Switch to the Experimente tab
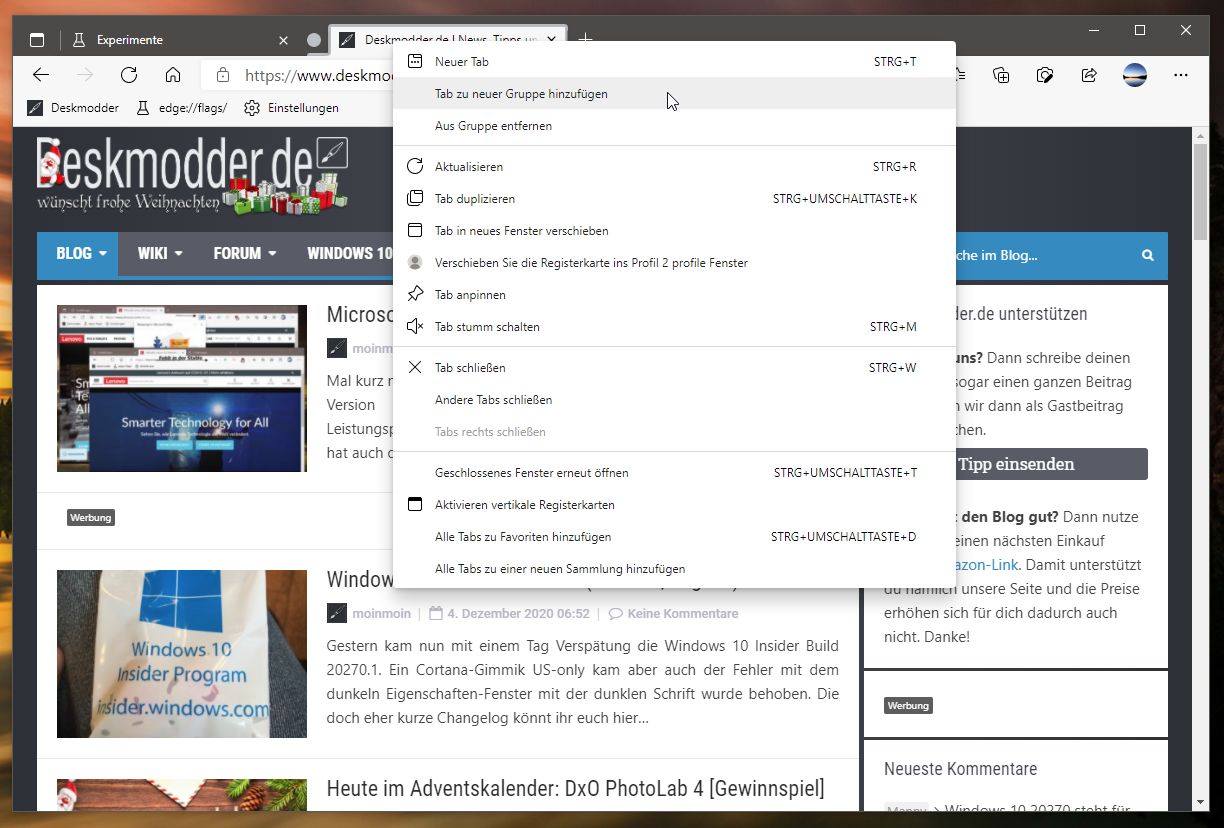The image size is (1224, 828). [x=180, y=40]
